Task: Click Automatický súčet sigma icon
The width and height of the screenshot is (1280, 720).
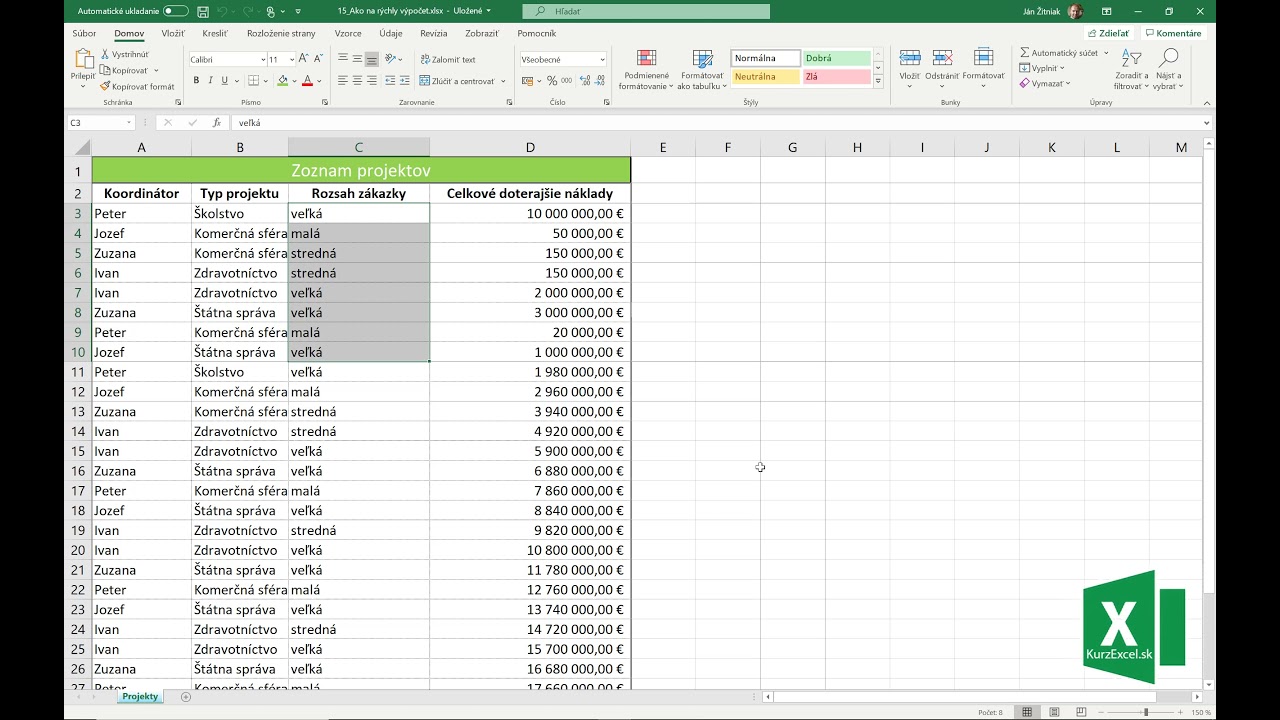Action: (x=1025, y=53)
